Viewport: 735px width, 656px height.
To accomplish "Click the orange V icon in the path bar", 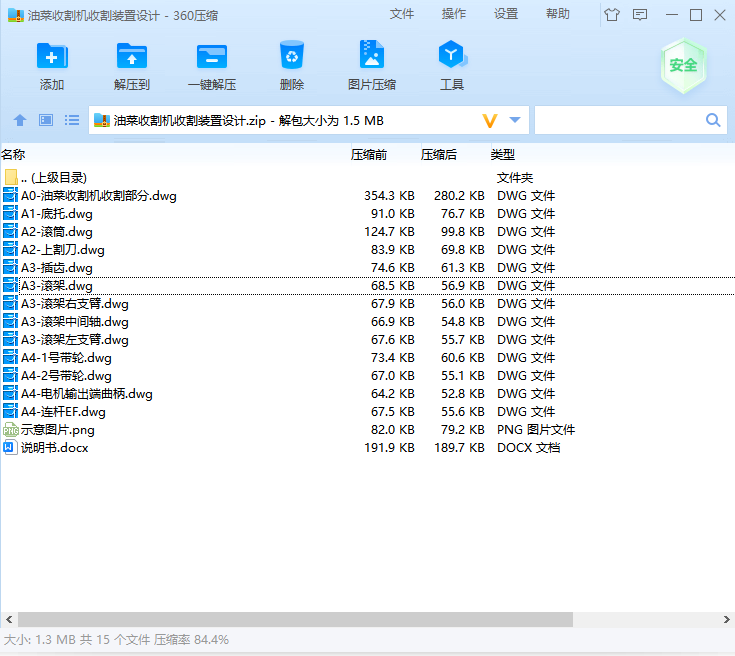I will click(490, 121).
